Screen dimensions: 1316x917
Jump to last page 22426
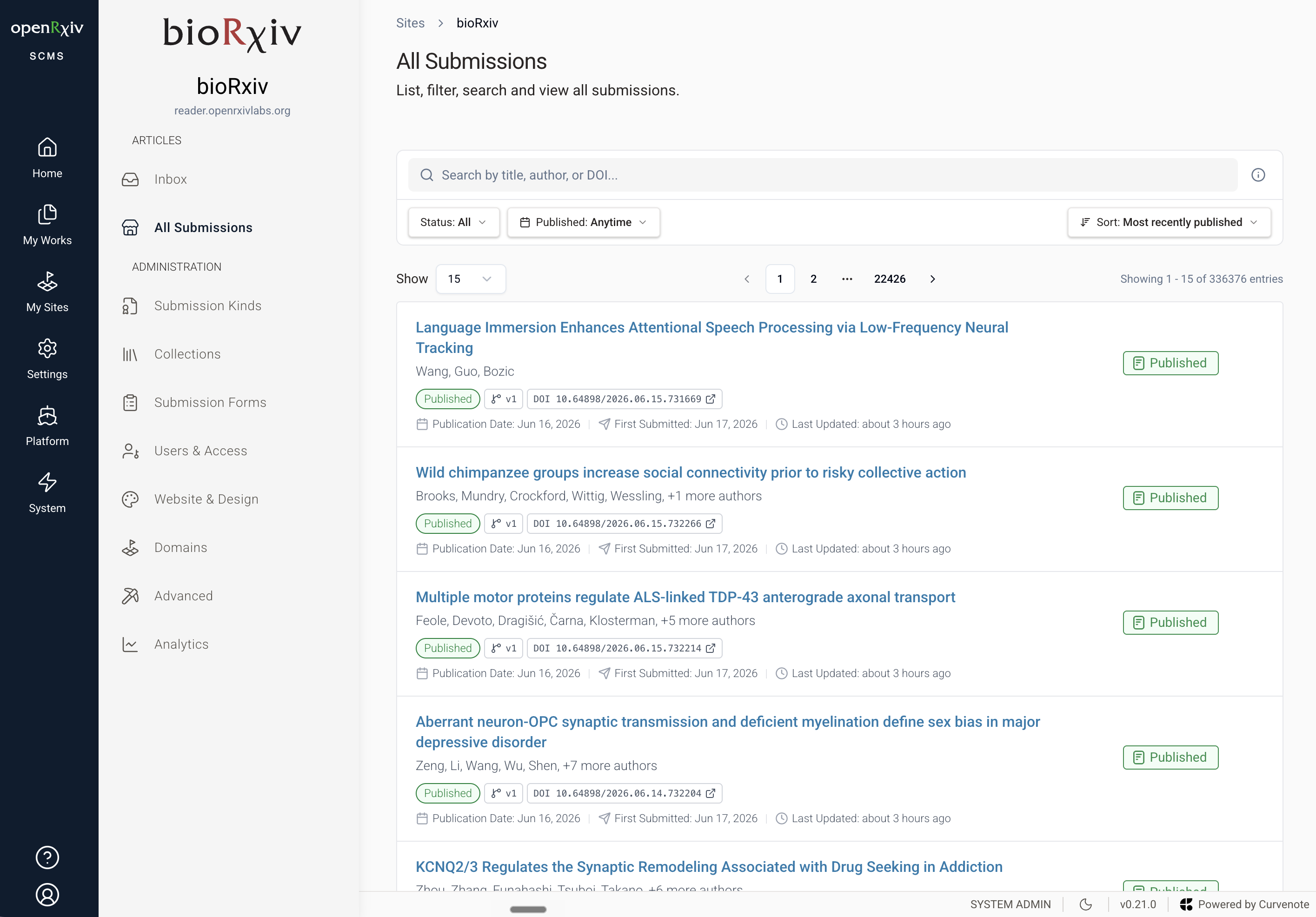(890, 279)
